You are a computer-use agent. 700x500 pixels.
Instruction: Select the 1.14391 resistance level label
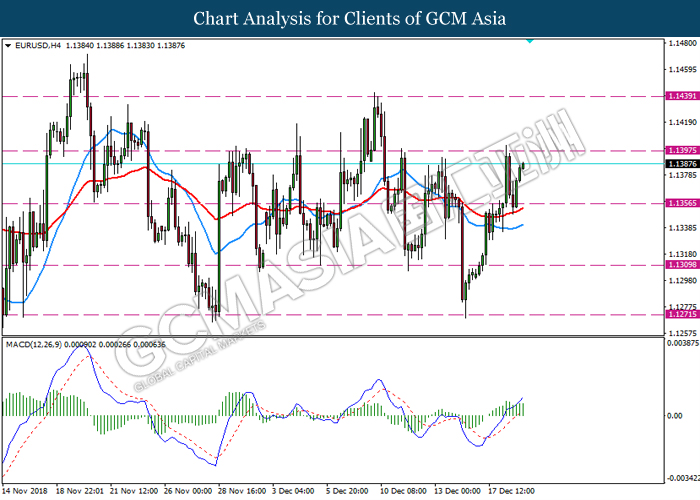[682, 96]
